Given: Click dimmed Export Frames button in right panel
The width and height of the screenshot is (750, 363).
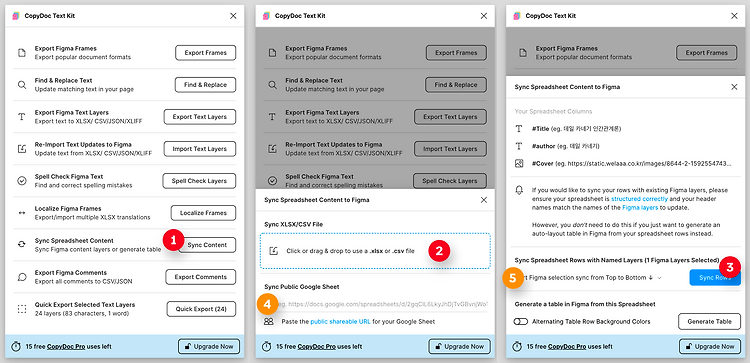Looking at the screenshot, I should pyautogui.click(x=706, y=53).
